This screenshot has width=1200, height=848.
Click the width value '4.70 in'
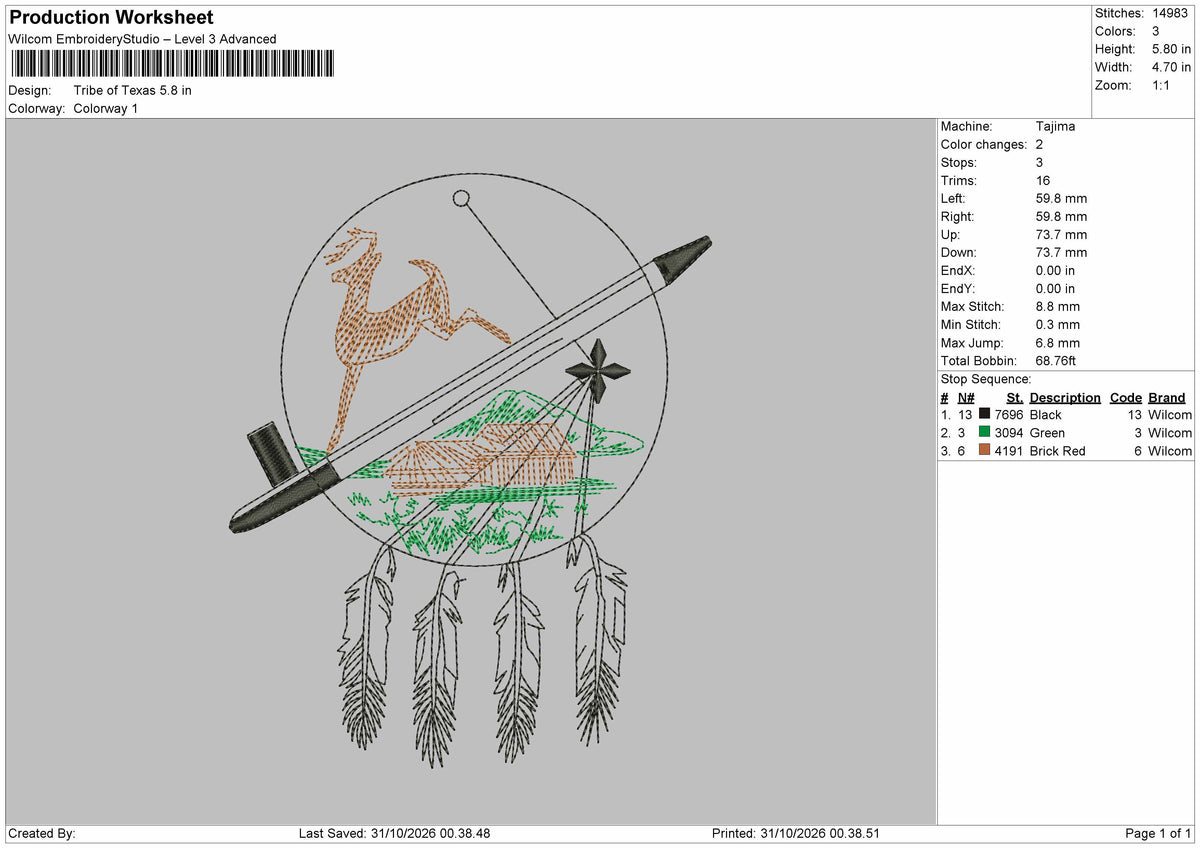pos(1171,67)
